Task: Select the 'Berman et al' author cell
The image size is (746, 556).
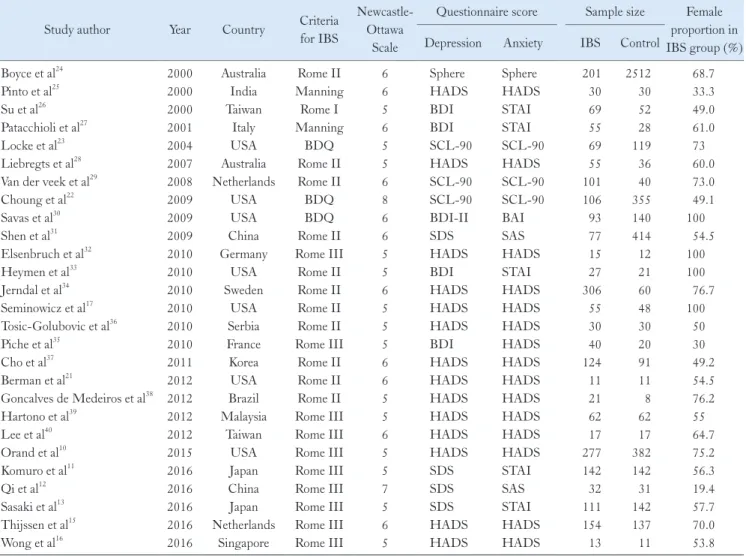Action: [x=37, y=380]
